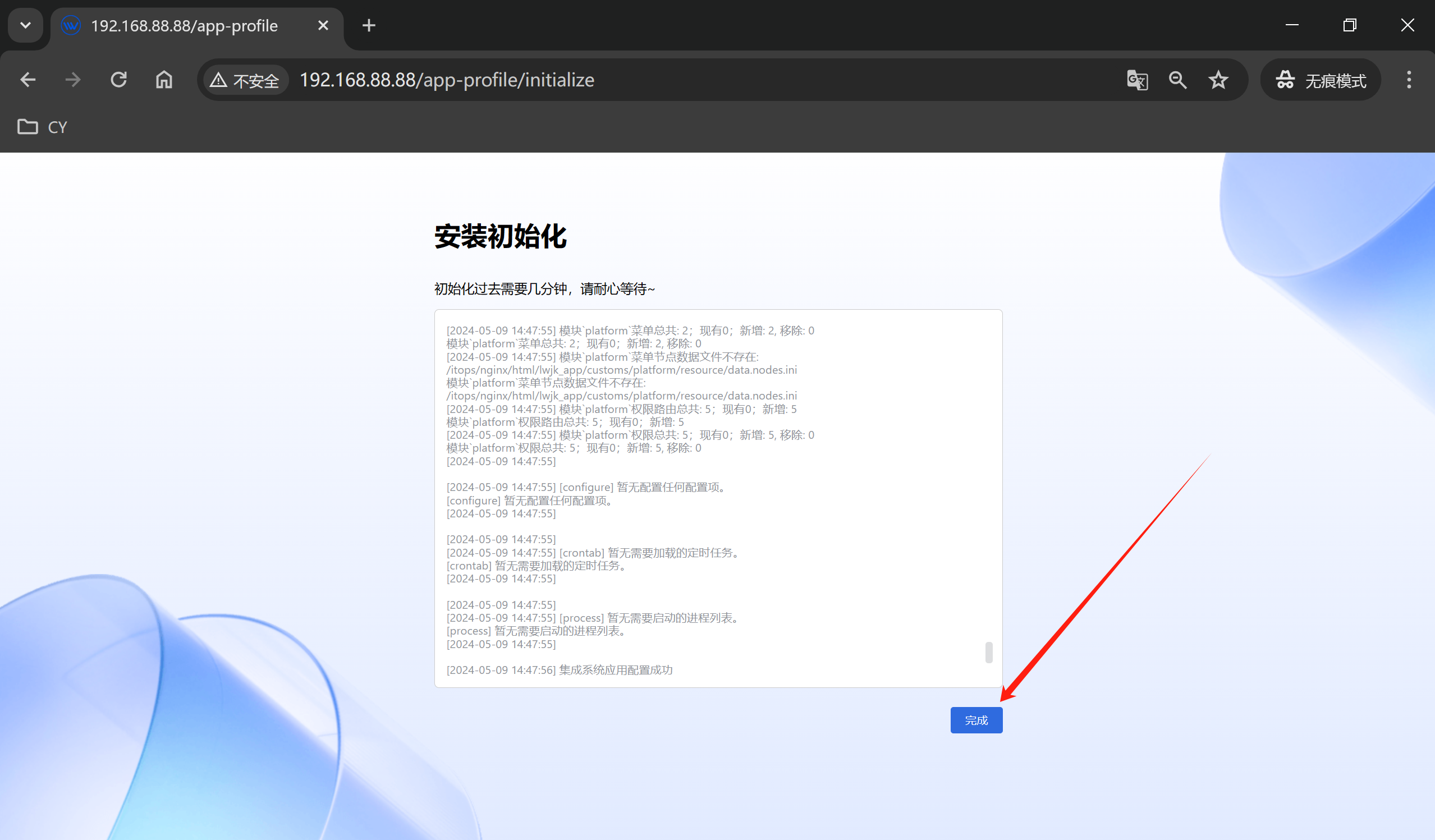Click the 无痕模式 incognito indicator
This screenshot has height=840, width=1435.
coord(1321,80)
